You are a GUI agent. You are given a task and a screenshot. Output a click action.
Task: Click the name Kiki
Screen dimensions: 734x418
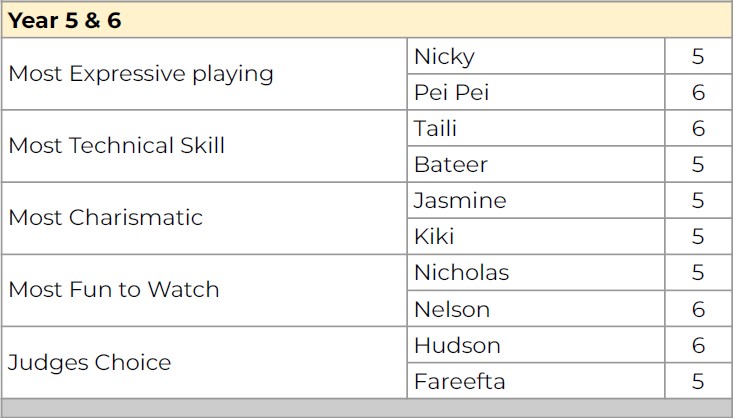click(x=434, y=236)
